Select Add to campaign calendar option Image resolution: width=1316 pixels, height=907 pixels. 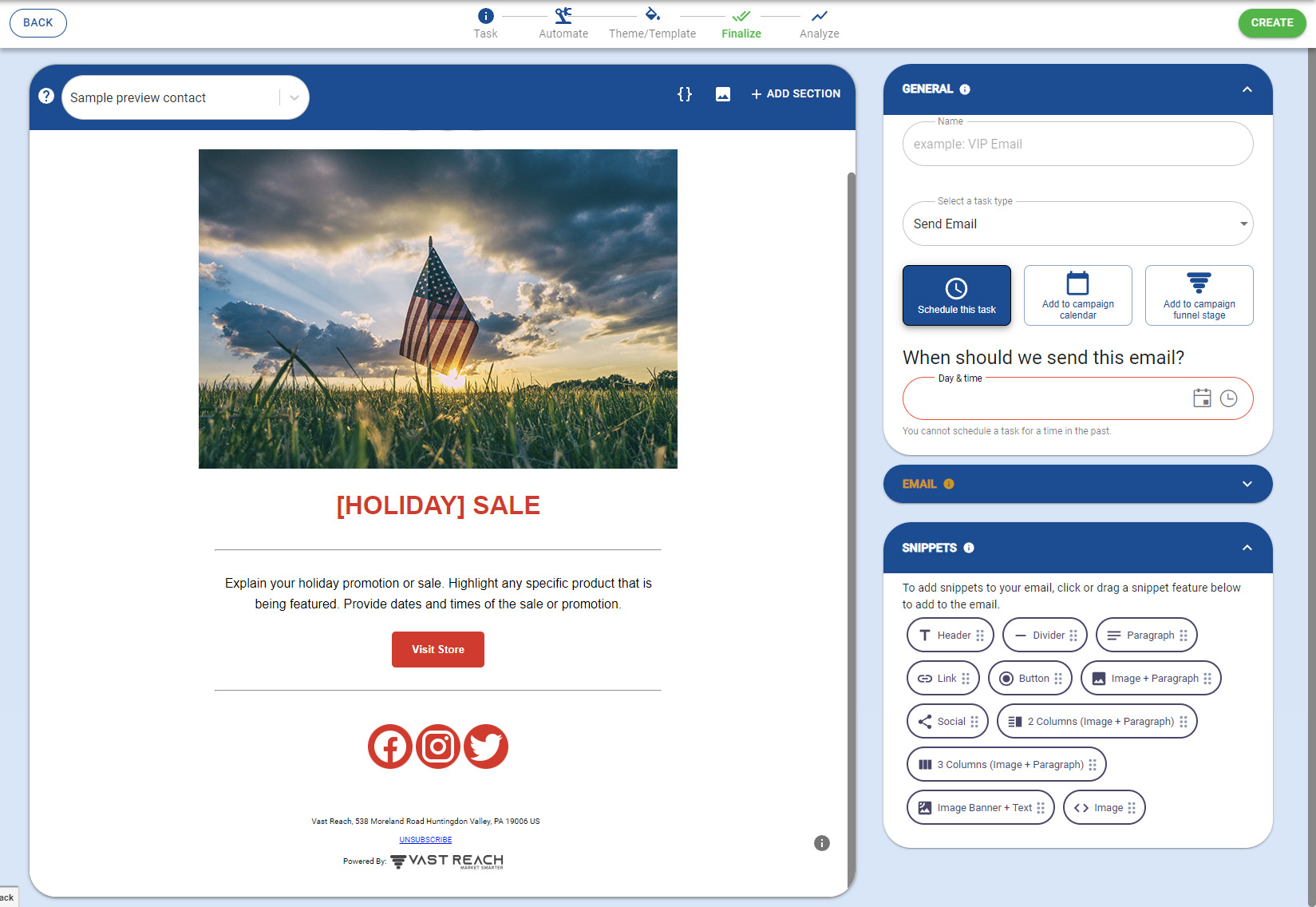(x=1078, y=295)
